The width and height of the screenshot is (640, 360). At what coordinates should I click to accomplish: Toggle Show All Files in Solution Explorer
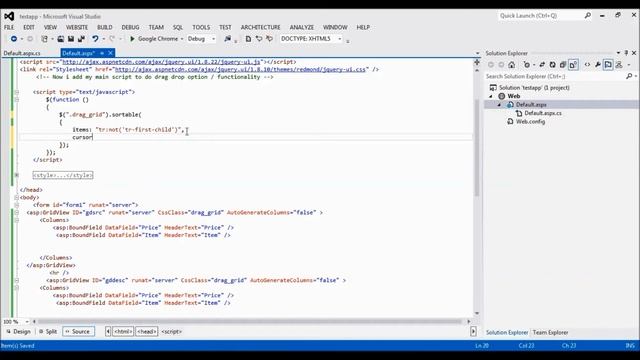click(x=573, y=64)
